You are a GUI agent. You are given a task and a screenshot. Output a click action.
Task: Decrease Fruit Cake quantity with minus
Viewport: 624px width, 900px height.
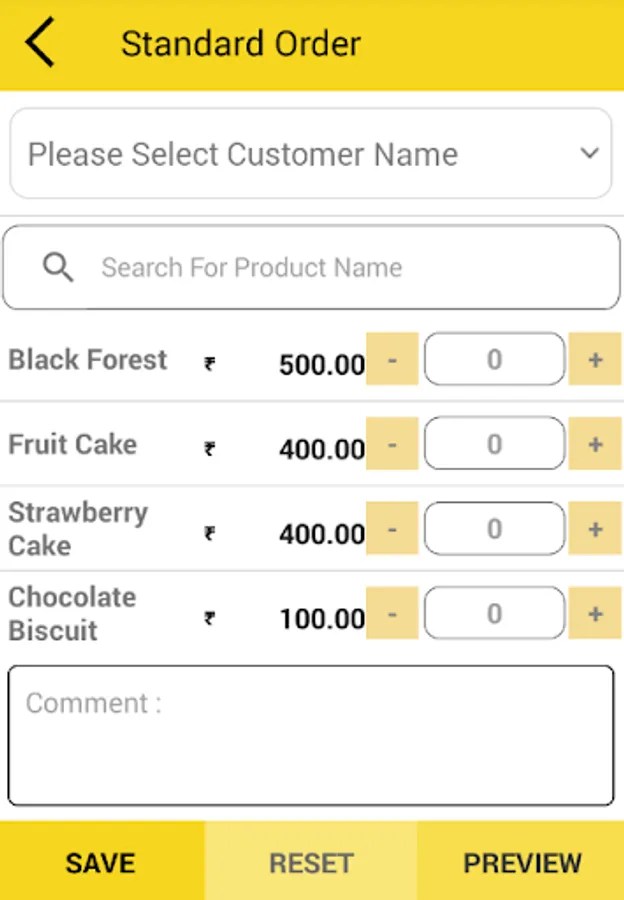pos(392,444)
